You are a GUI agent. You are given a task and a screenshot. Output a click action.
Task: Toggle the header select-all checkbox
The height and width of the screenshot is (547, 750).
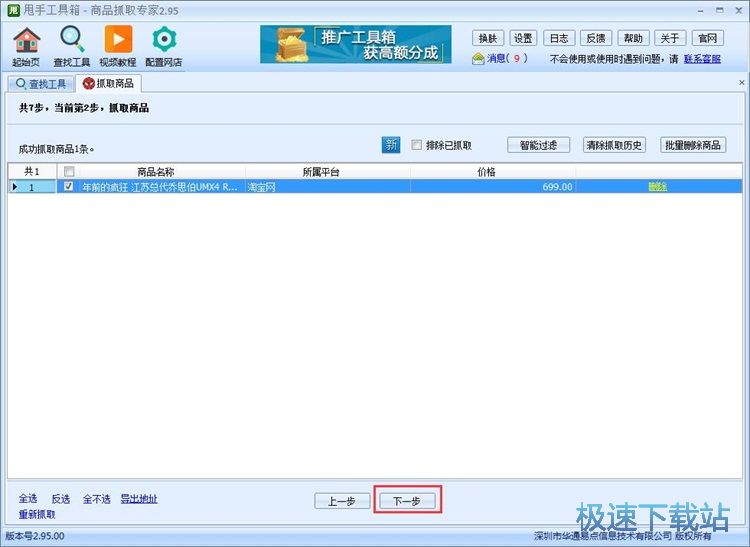(69, 171)
